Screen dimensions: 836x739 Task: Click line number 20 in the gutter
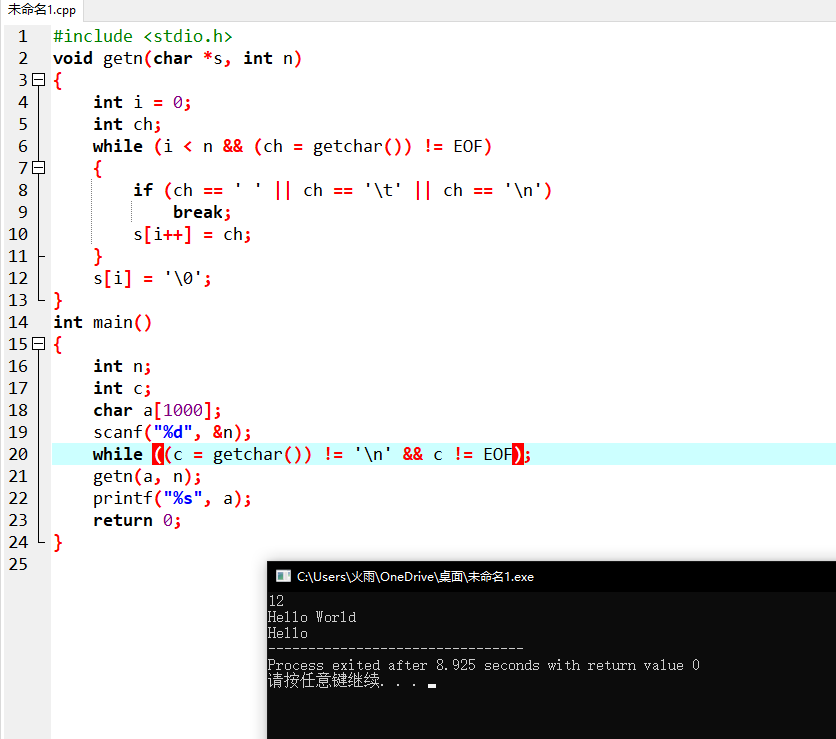click(x=18, y=454)
